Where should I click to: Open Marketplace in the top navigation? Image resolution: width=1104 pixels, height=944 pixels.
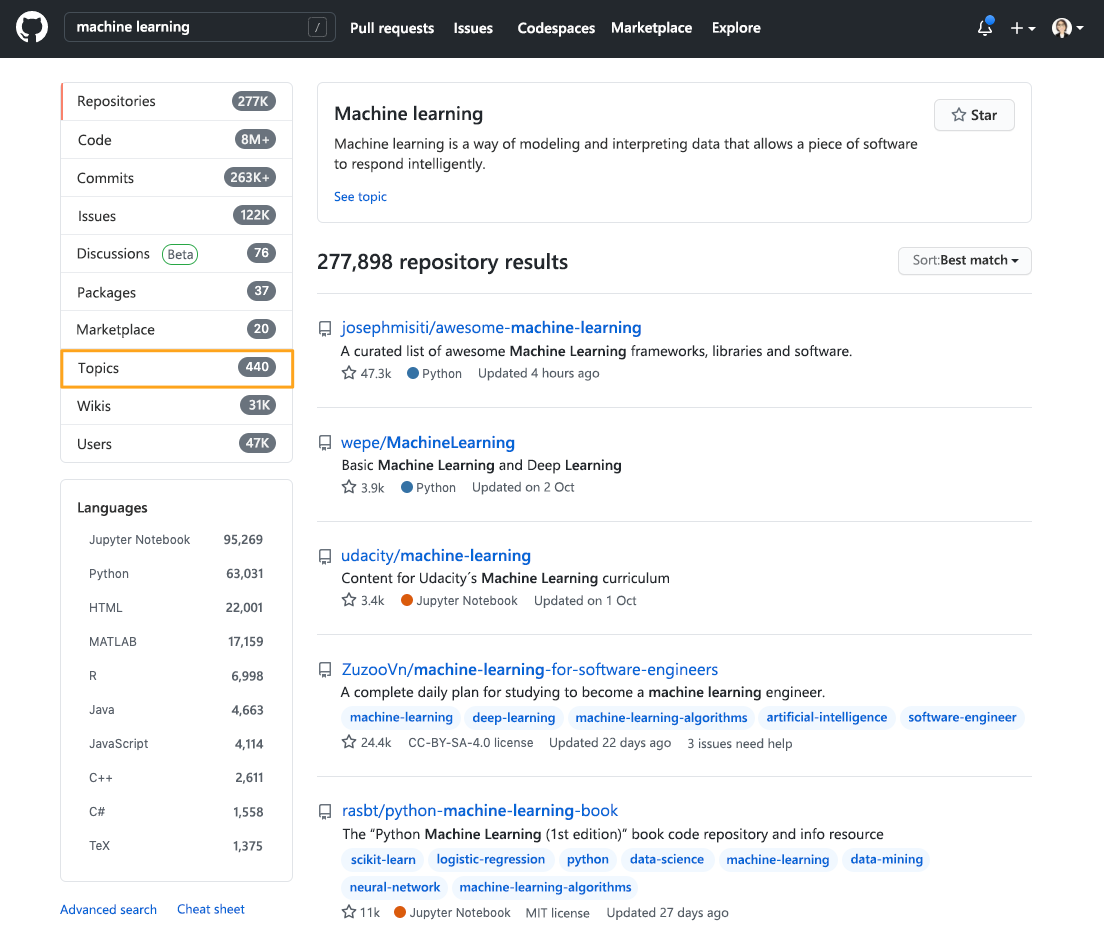pyautogui.click(x=651, y=28)
